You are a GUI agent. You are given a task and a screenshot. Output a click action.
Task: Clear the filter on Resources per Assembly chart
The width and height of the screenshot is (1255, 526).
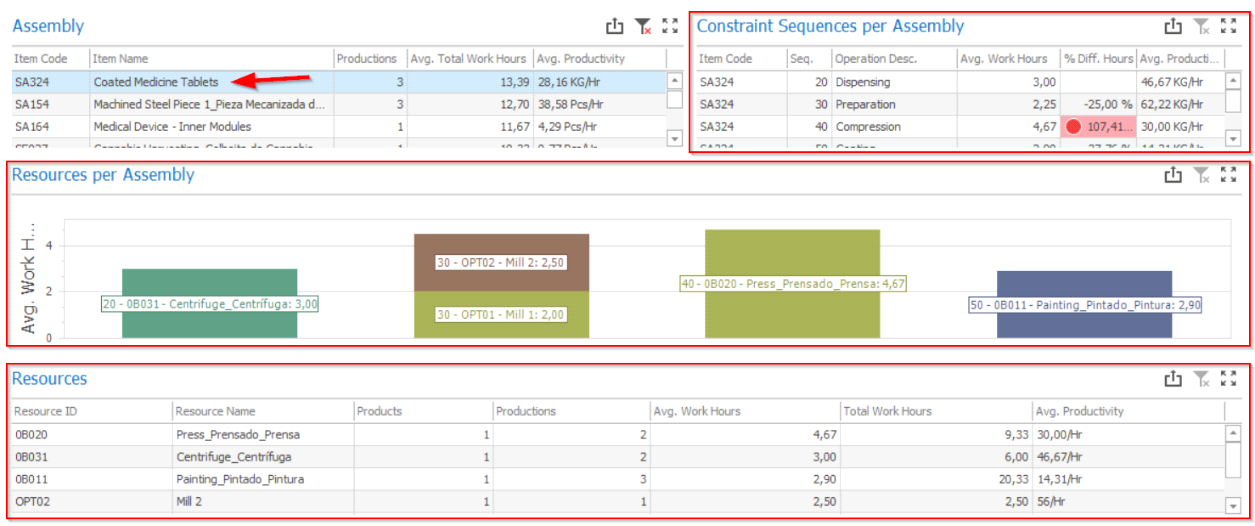coord(1202,175)
